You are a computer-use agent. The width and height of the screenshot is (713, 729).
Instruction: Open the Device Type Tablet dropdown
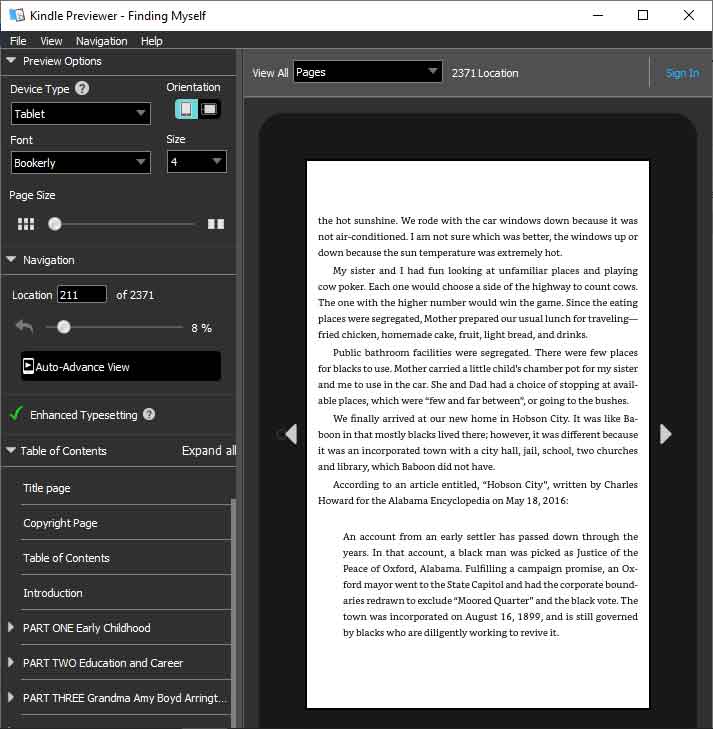(81, 114)
